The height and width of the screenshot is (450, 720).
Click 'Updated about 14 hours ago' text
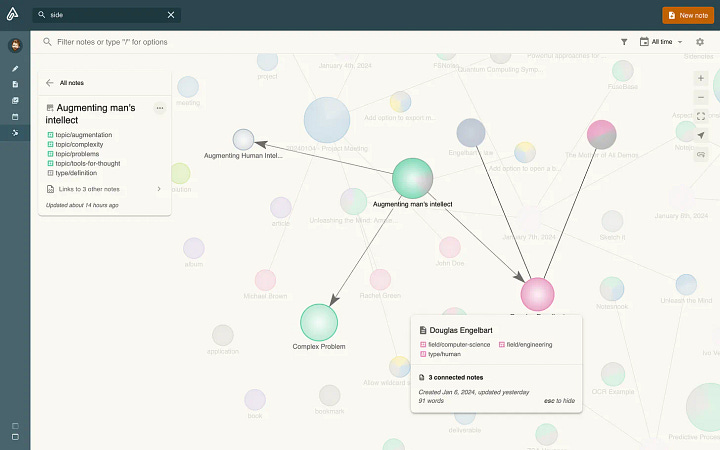coord(82,205)
